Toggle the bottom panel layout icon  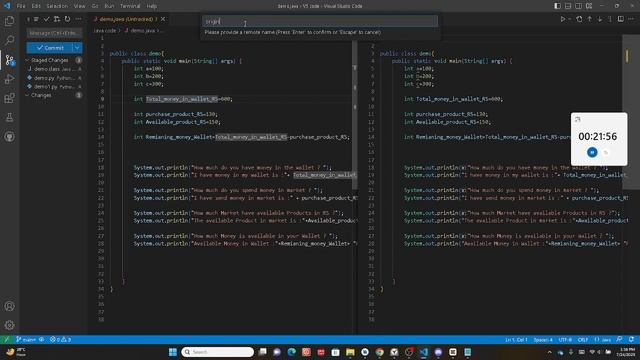[x=568, y=6]
